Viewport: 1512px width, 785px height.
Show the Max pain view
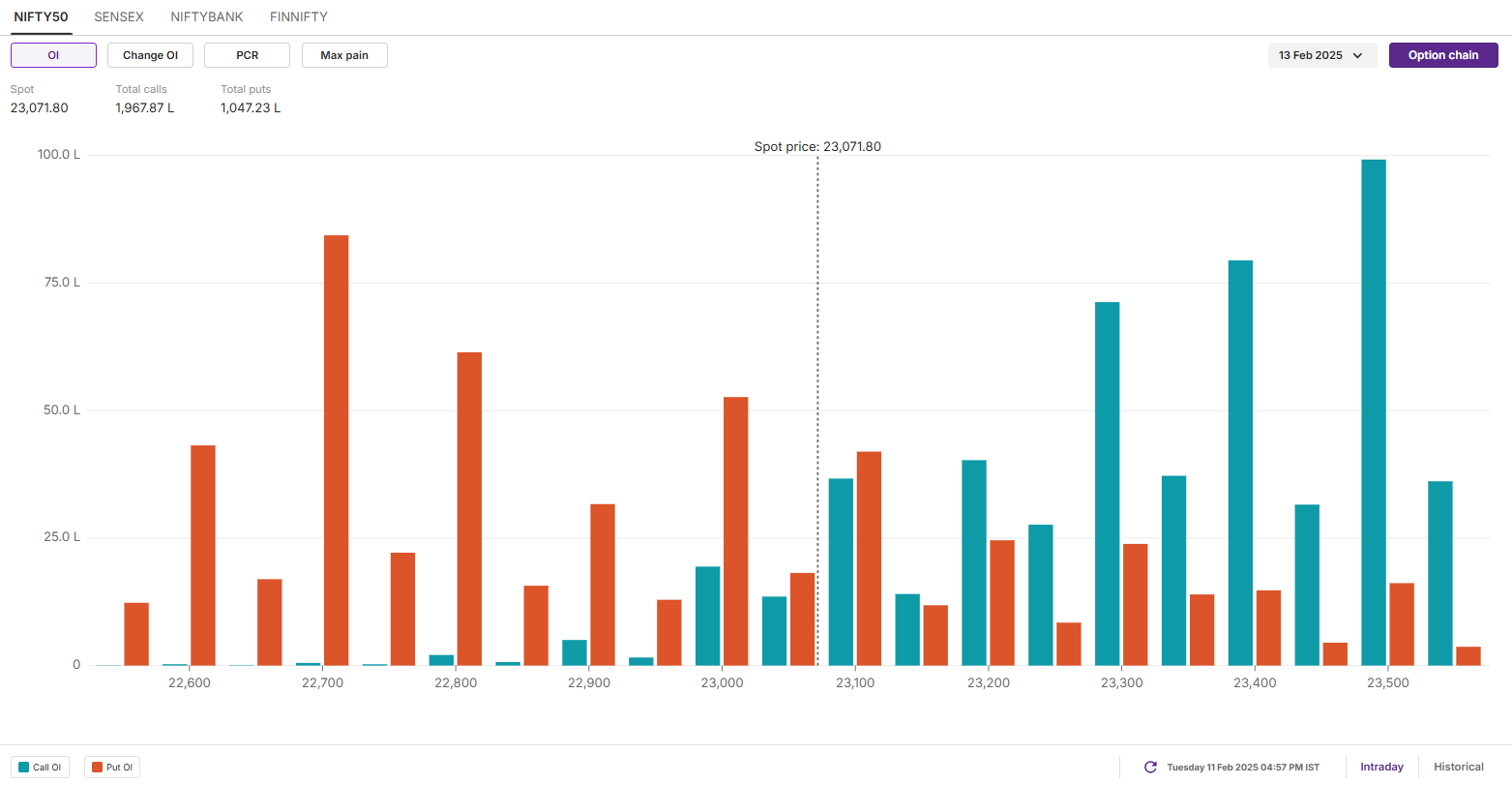pyautogui.click(x=344, y=55)
